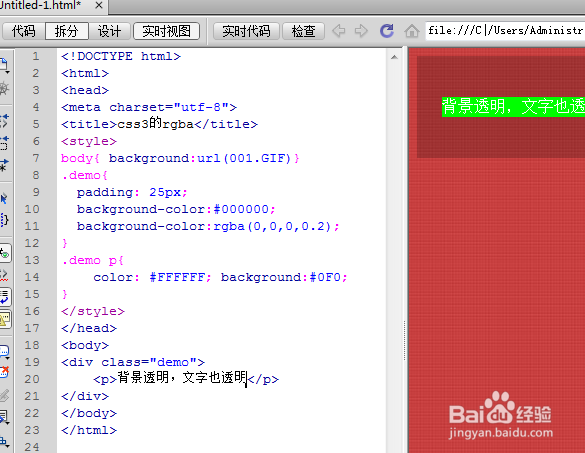Click code pane scroll-up arrow
This screenshot has height=453, width=585.
click(394, 57)
